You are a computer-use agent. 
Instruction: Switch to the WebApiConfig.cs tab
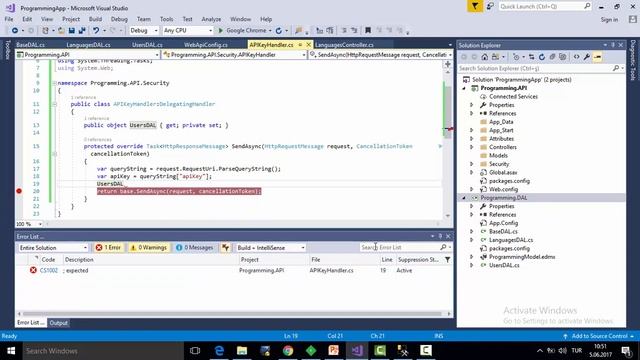coord(206,44)
